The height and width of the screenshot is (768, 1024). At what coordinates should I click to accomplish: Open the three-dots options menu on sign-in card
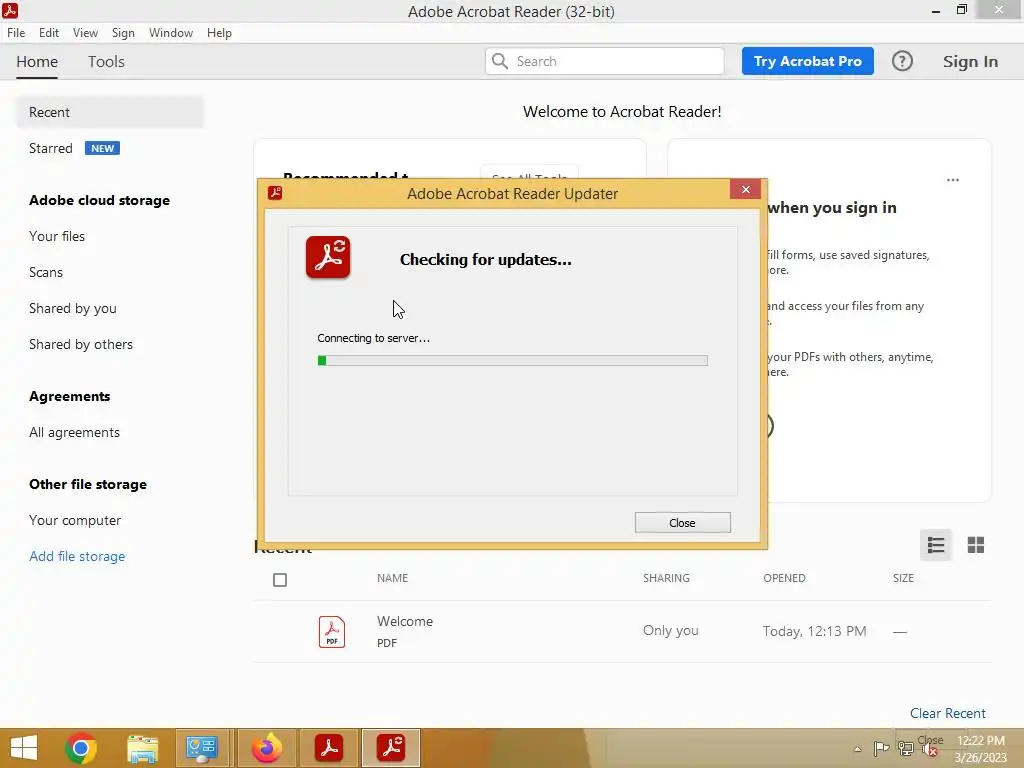pyautogui.click(x=953, y=180)
